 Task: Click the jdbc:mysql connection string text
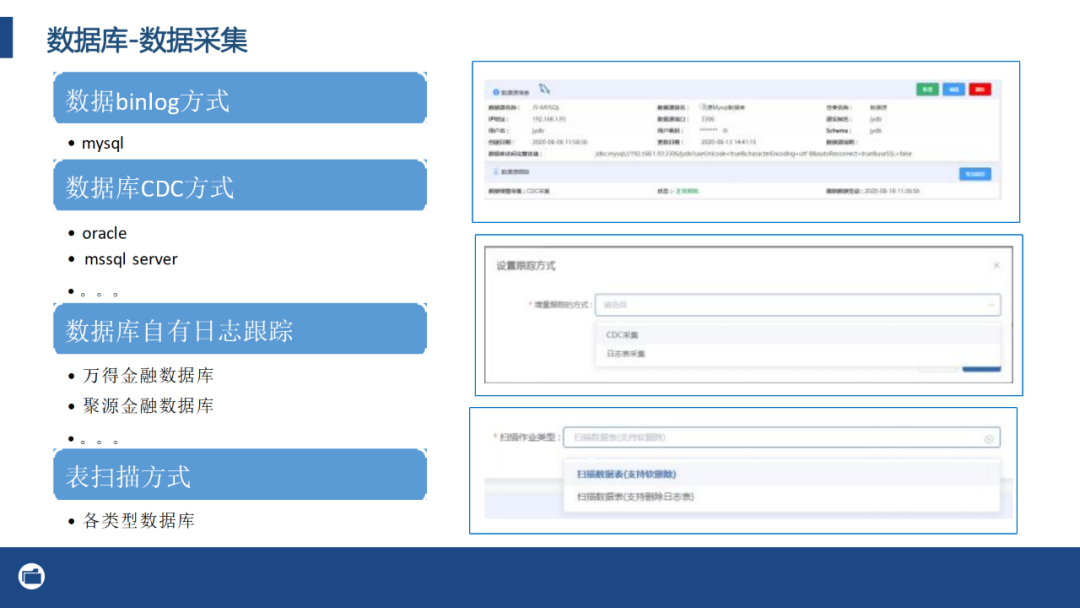754,154
